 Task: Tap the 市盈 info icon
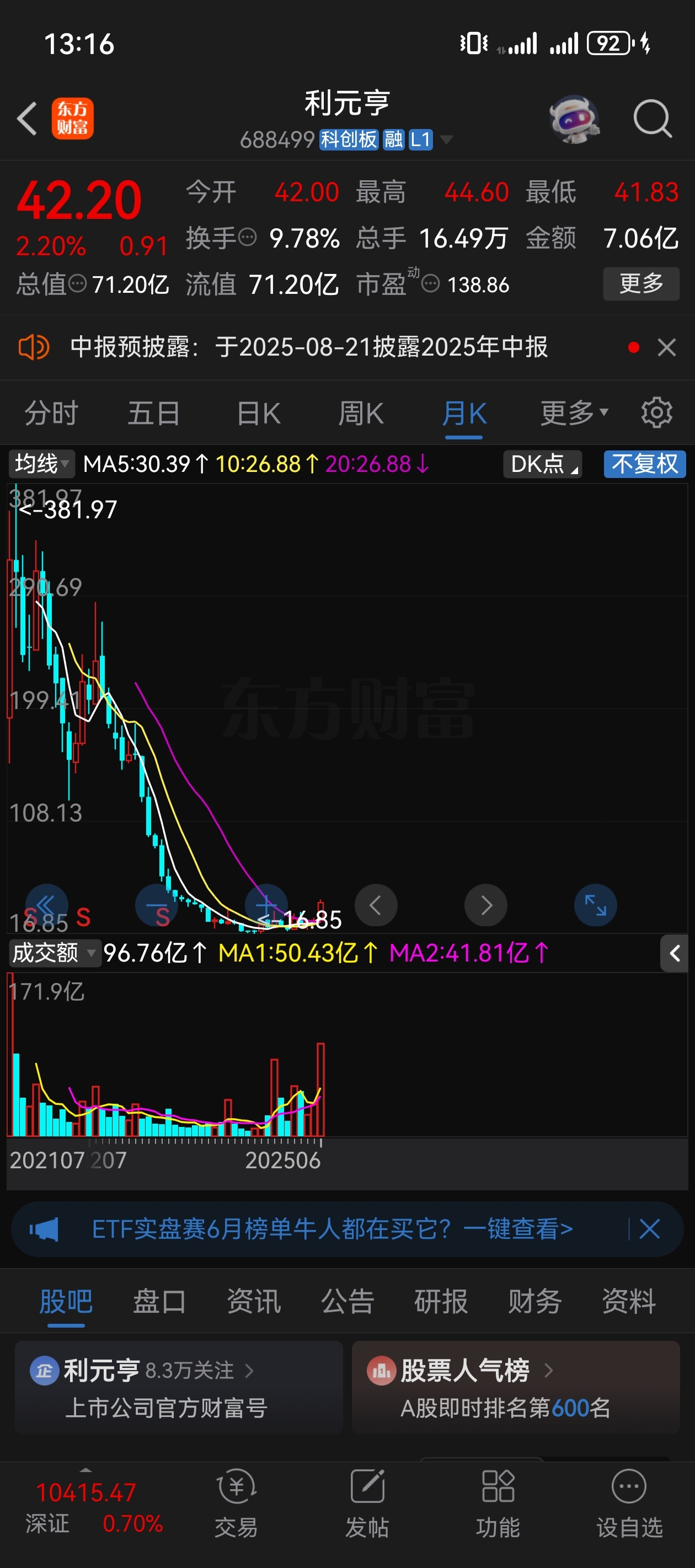coord(431,283)
